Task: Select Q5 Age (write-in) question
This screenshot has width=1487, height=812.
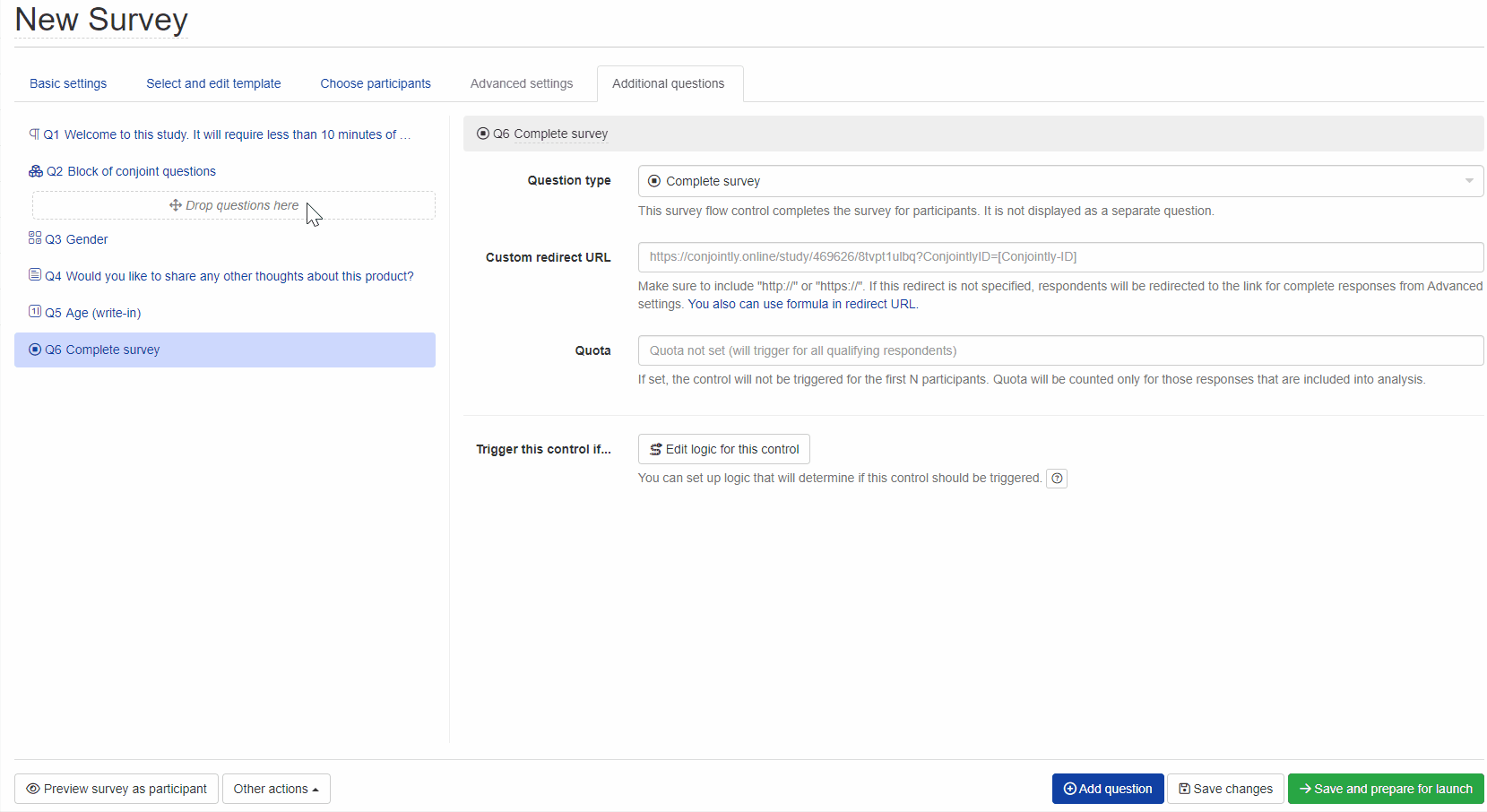Action: click(225, 313)
